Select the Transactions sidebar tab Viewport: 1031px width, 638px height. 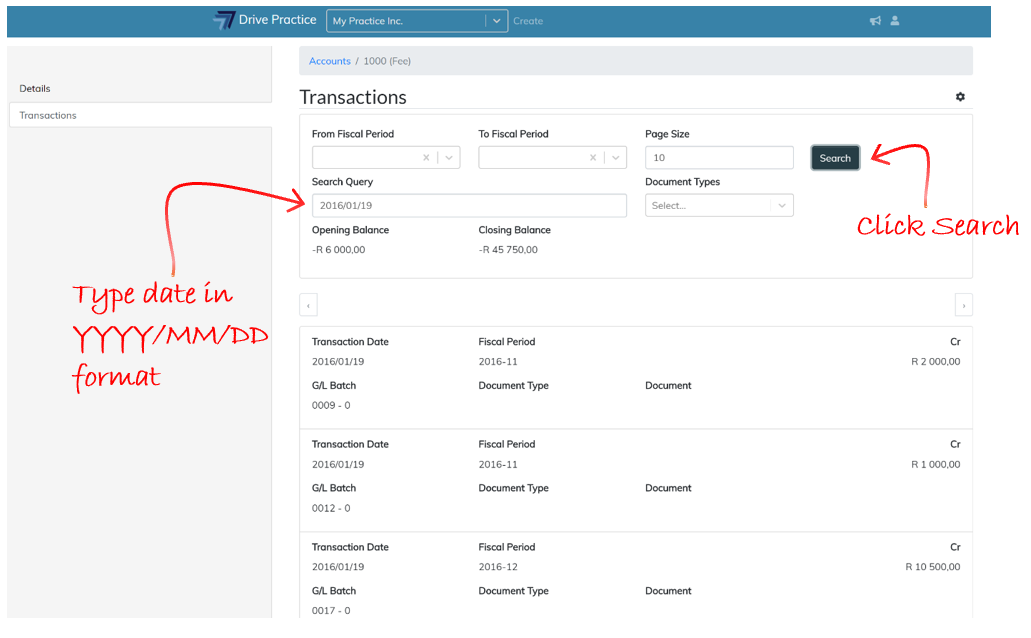coord(48,116)
